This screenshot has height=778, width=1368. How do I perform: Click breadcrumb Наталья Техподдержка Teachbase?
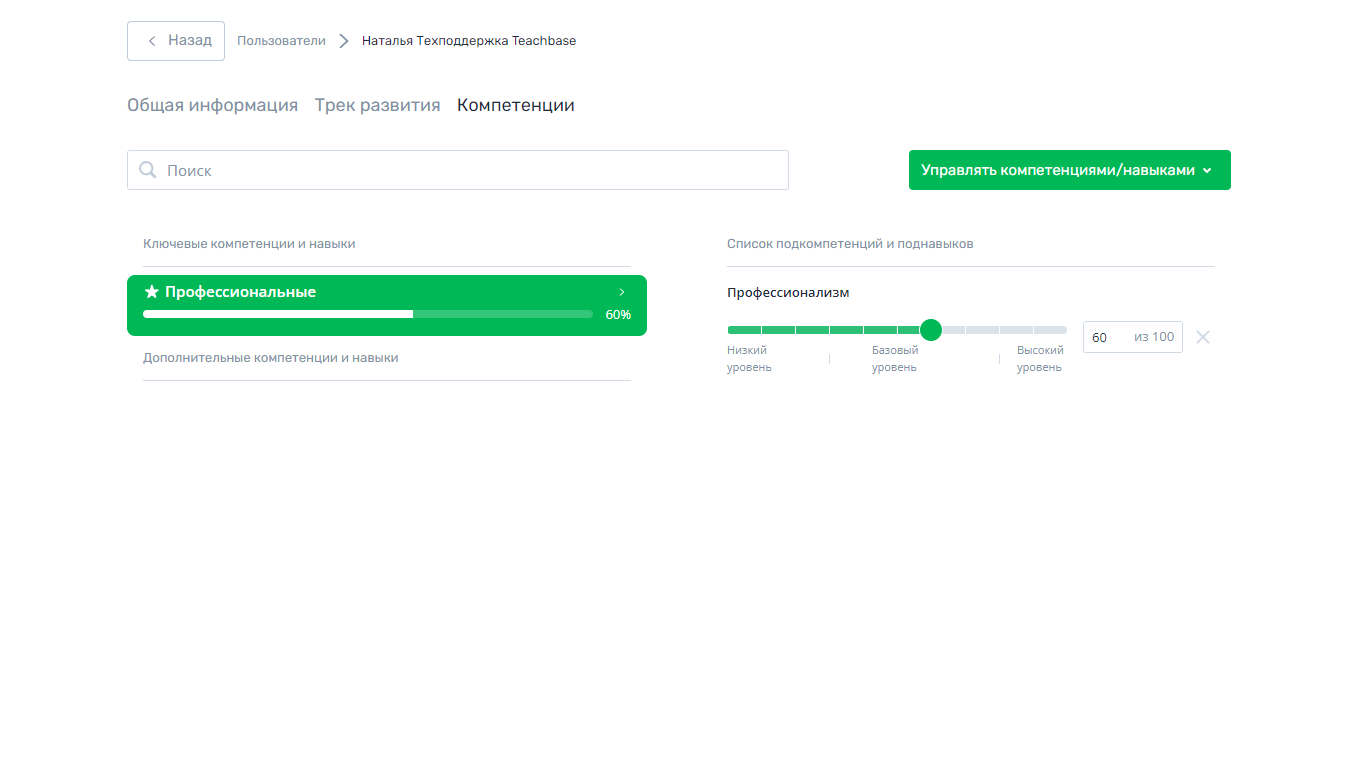coord(469,41)
